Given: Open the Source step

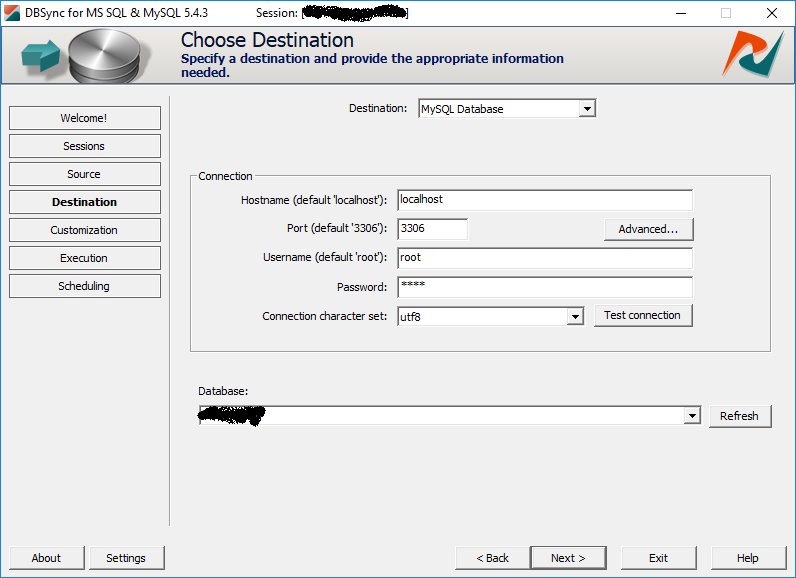Looking at the screenshot, I should point(84,174).
